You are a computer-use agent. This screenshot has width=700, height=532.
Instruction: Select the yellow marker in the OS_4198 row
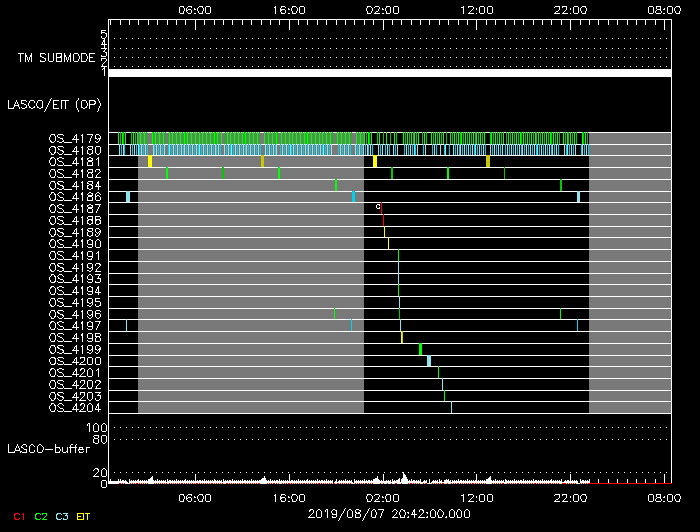402,338
